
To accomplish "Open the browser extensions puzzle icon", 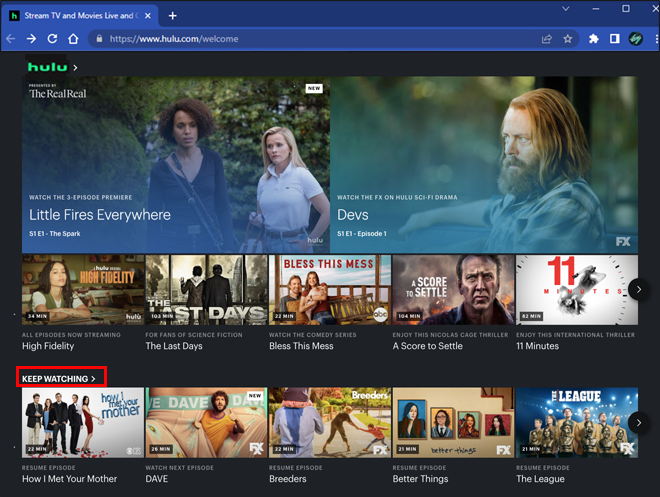I will pos(593,39).
